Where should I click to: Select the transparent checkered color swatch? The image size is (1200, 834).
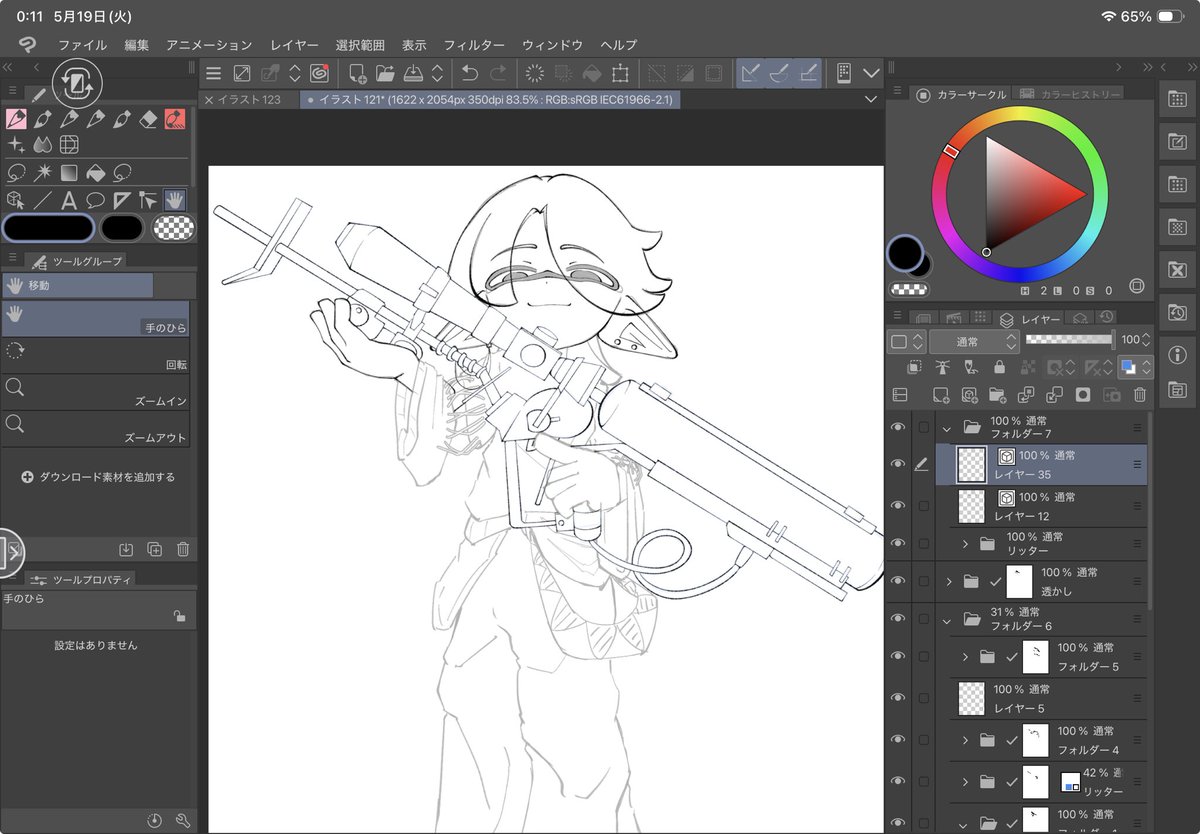click(173, 228)
